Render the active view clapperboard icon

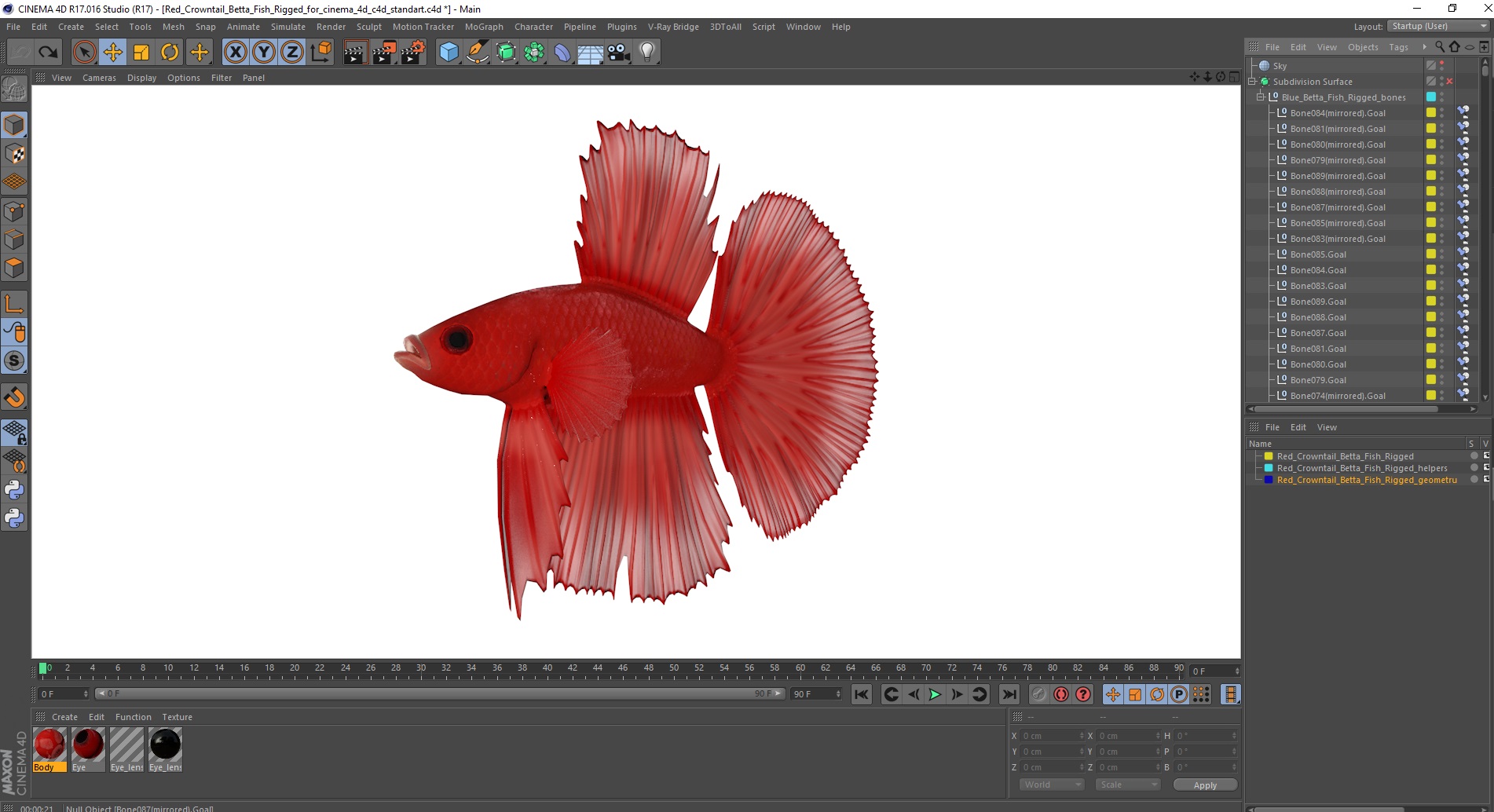[x=355, y=53]
